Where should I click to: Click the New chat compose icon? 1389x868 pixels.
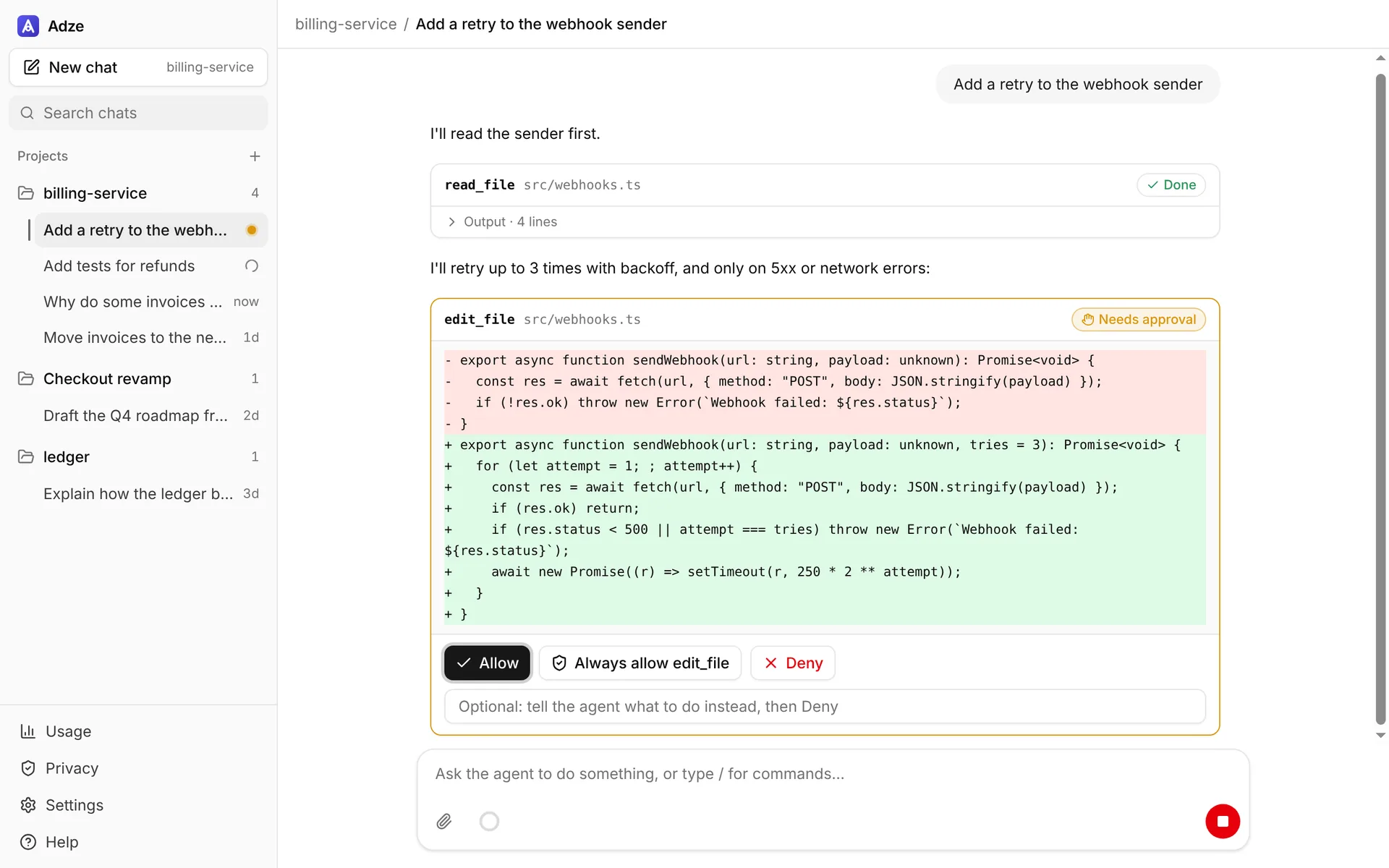[32, 67]
